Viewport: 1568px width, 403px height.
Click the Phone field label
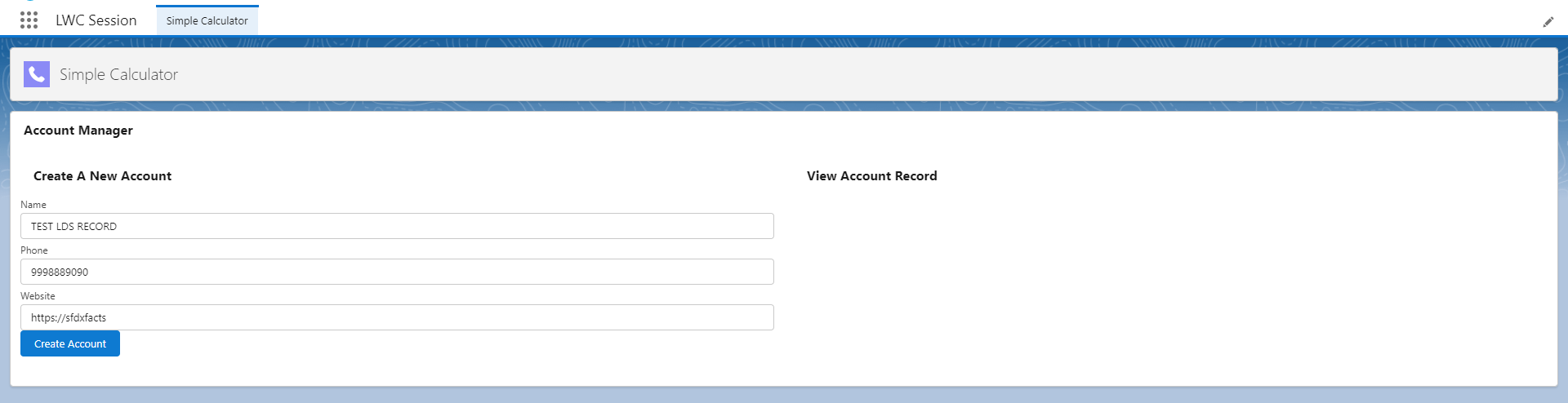34,250
